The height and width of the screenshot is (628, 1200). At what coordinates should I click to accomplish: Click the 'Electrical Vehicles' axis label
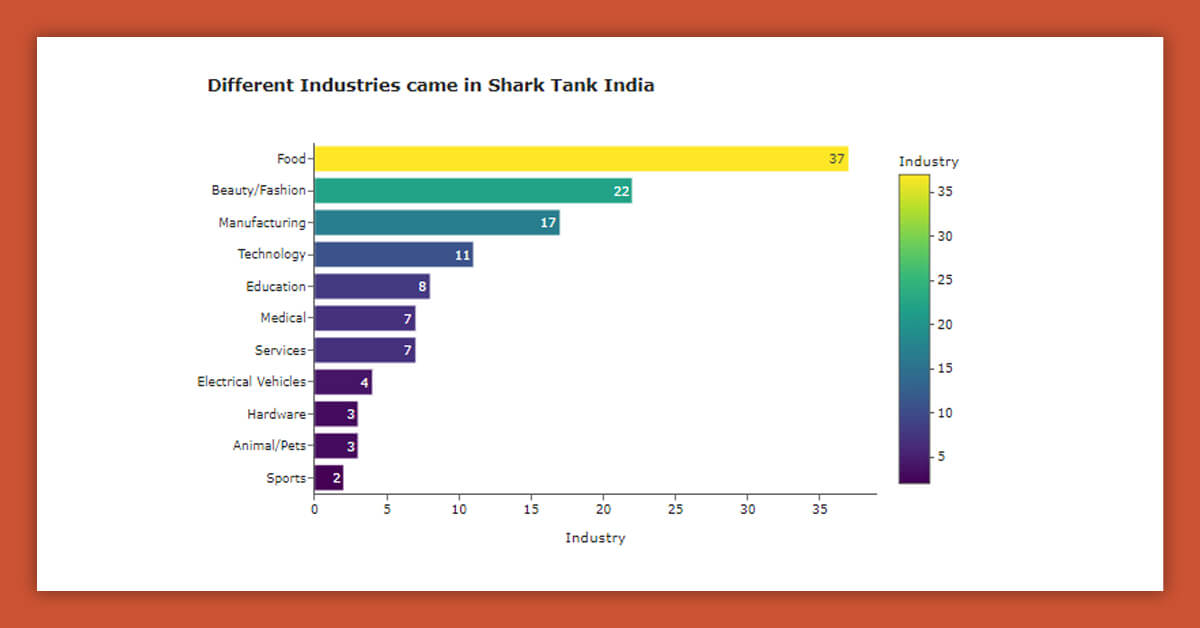coord(252,382)
